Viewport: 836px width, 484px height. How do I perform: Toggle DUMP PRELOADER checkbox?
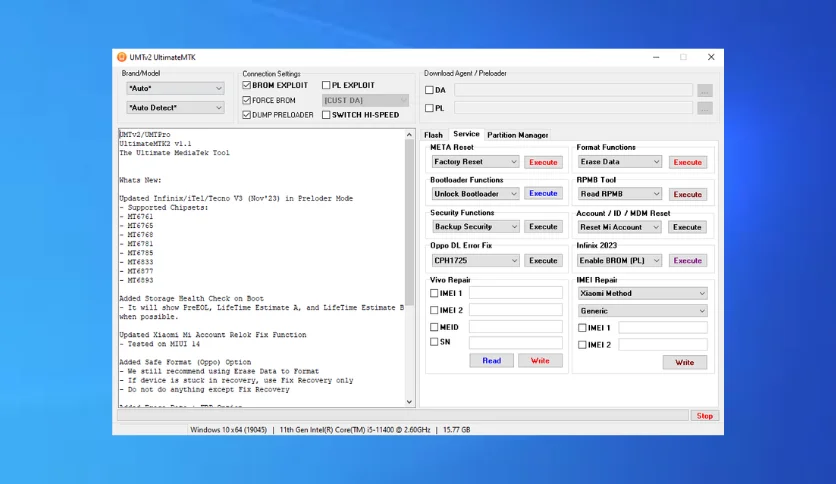click(x=246, y=115)
